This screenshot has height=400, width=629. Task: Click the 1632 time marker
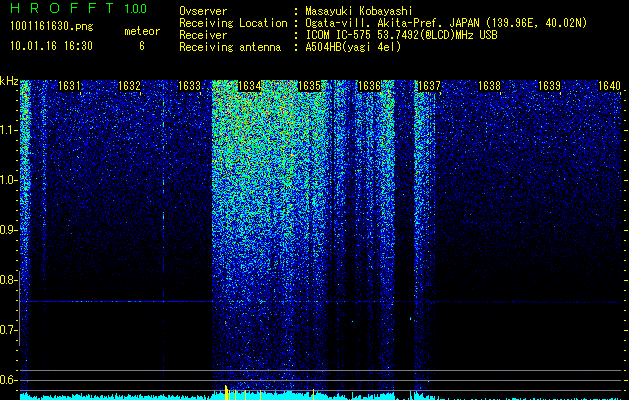[129, 86]
